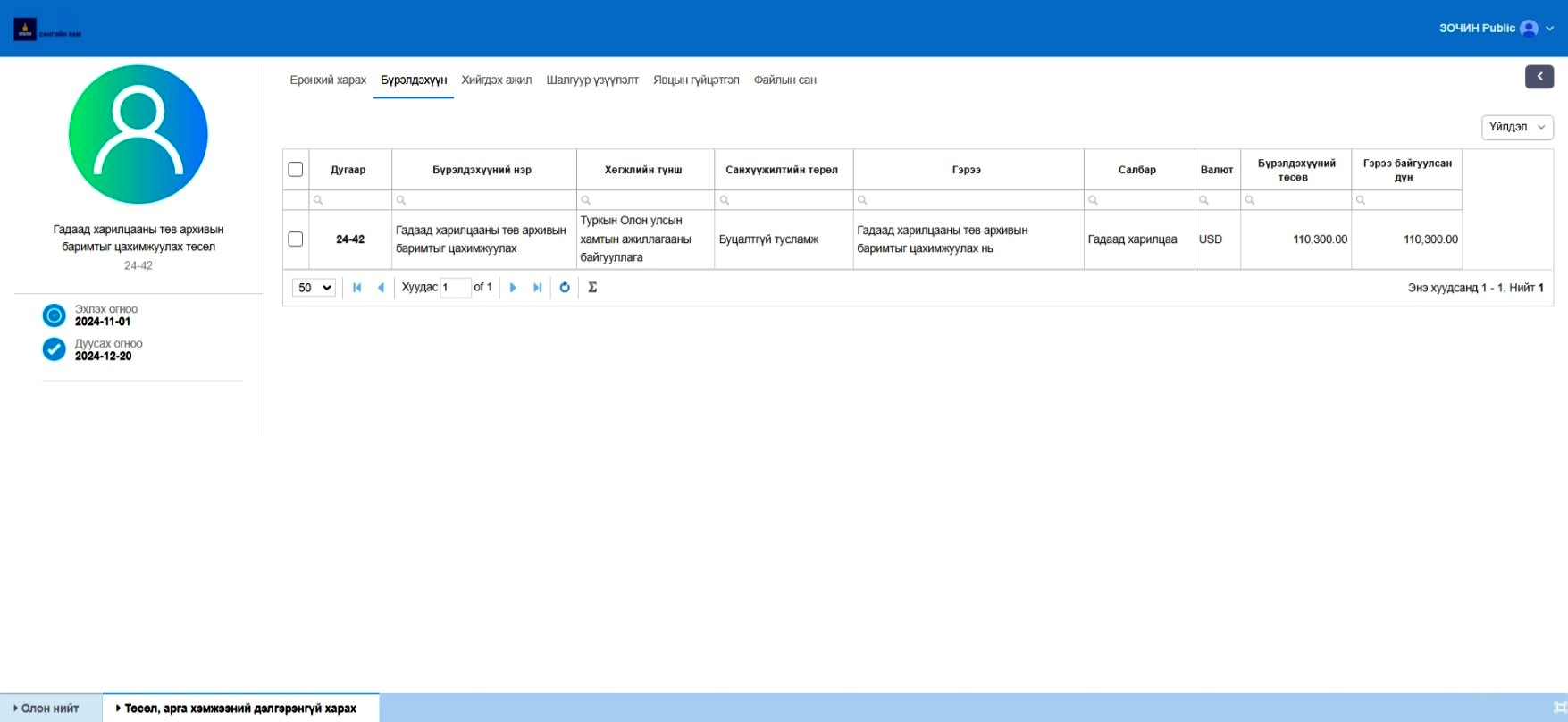Check the select-all header checkbox
The image size is (1568, 722).
(296, 170)
